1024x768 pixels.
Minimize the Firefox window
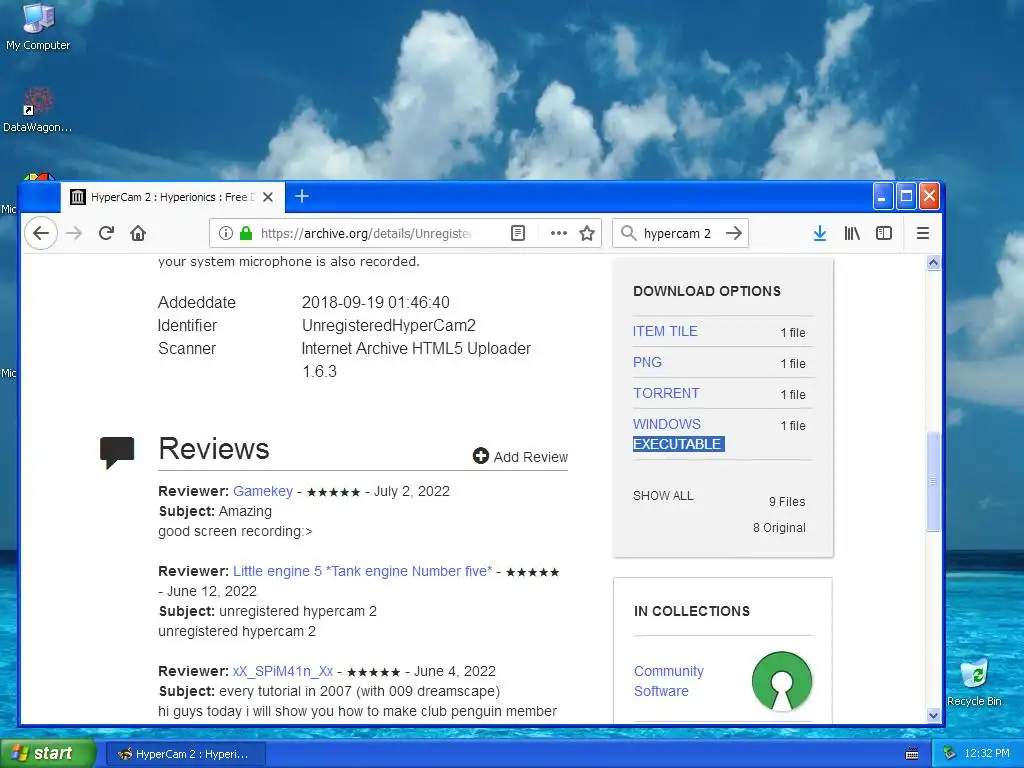click(882, 196)
